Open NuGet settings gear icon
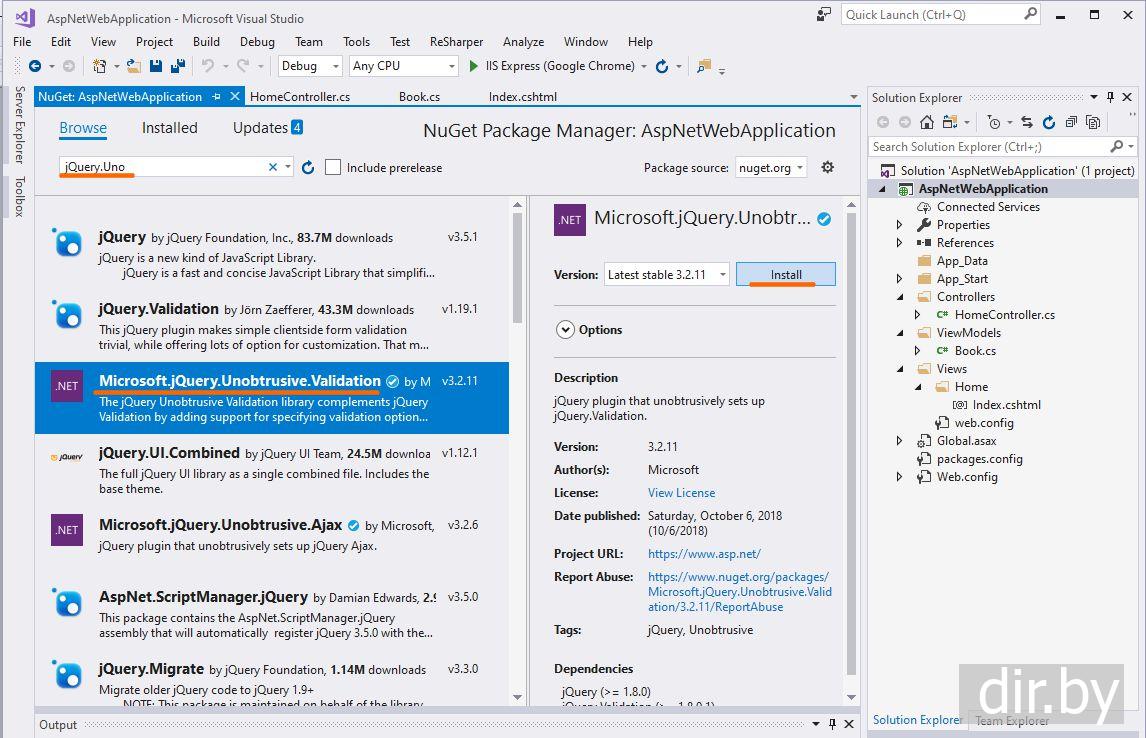Image resolution: width=1146 pixels, height=738 pixels. point(827,168)
